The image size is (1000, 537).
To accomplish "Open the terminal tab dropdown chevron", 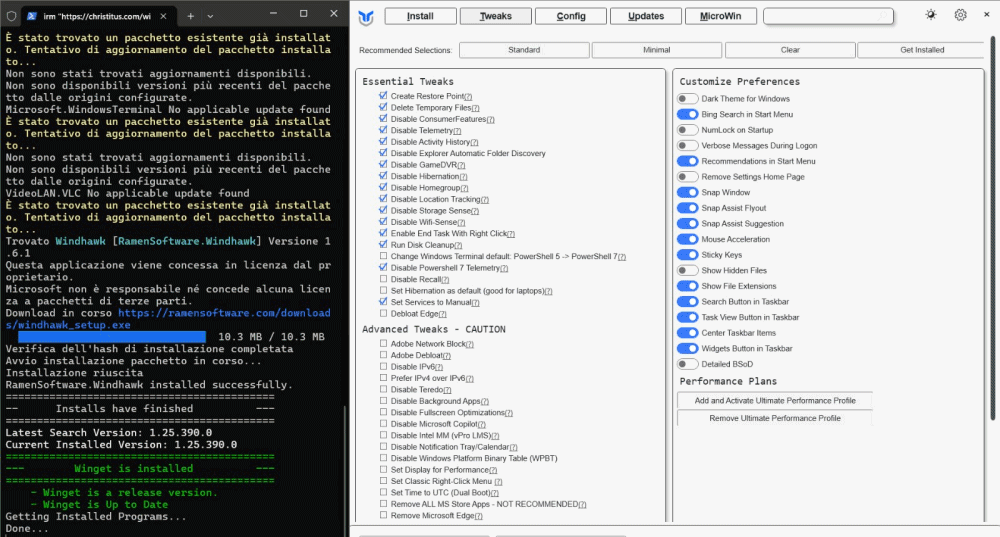I will 210,16.
